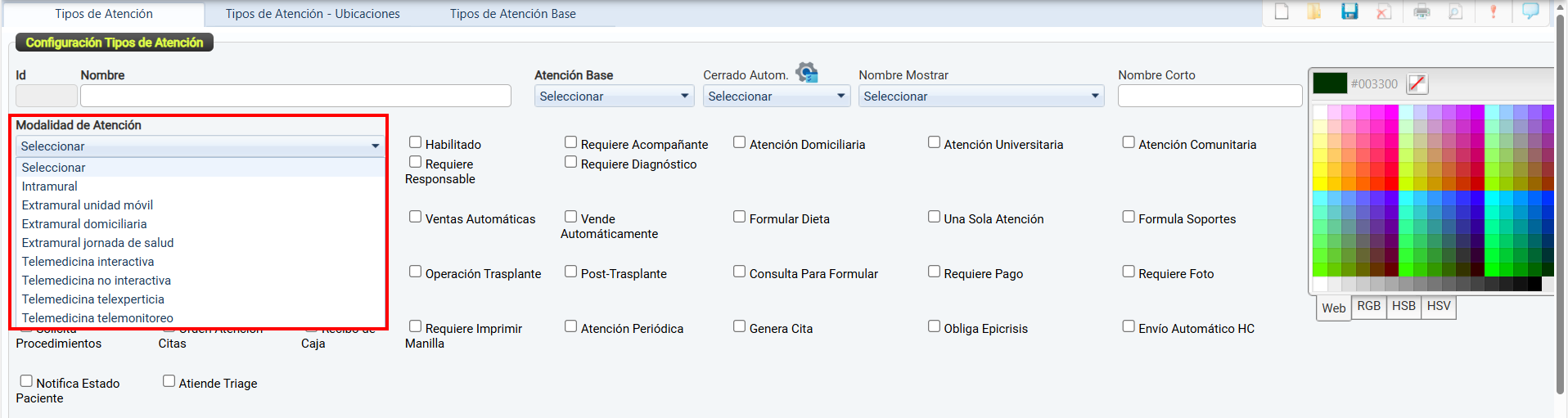
Task: Click the new blank document icon
Action: [x=1282, y=11]
